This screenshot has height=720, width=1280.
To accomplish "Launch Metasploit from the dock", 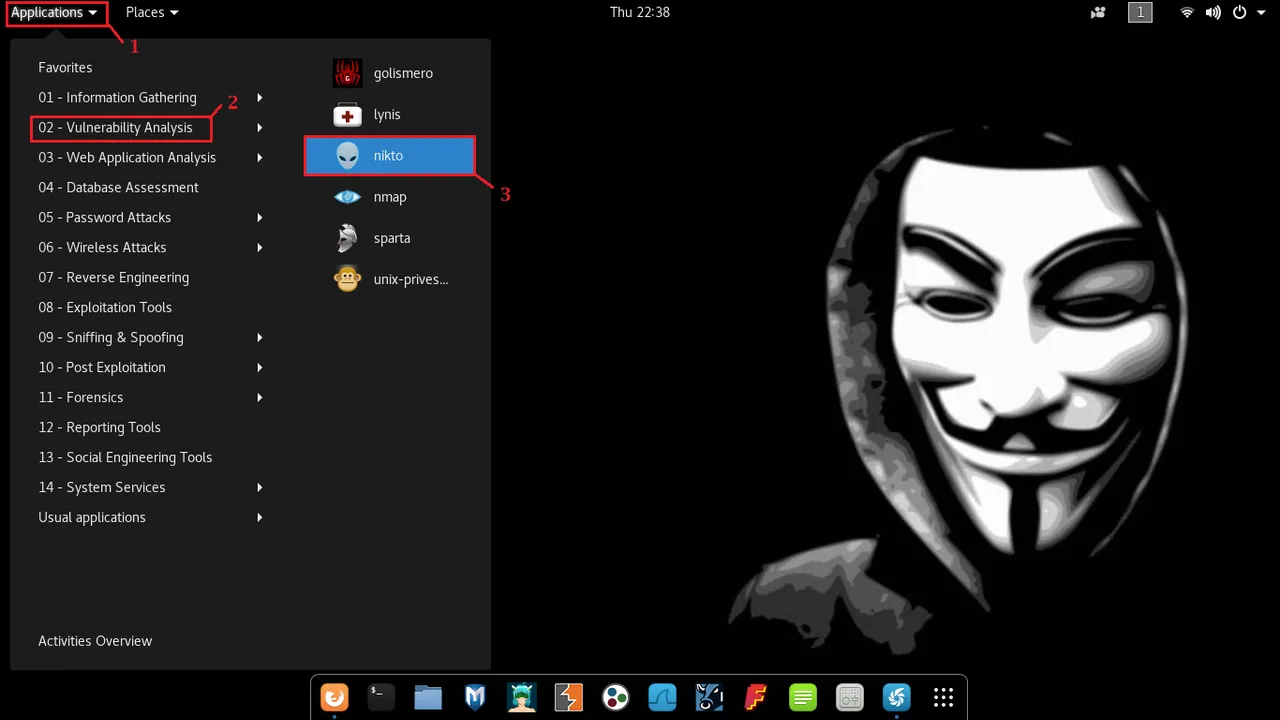I will click(475, 697).
